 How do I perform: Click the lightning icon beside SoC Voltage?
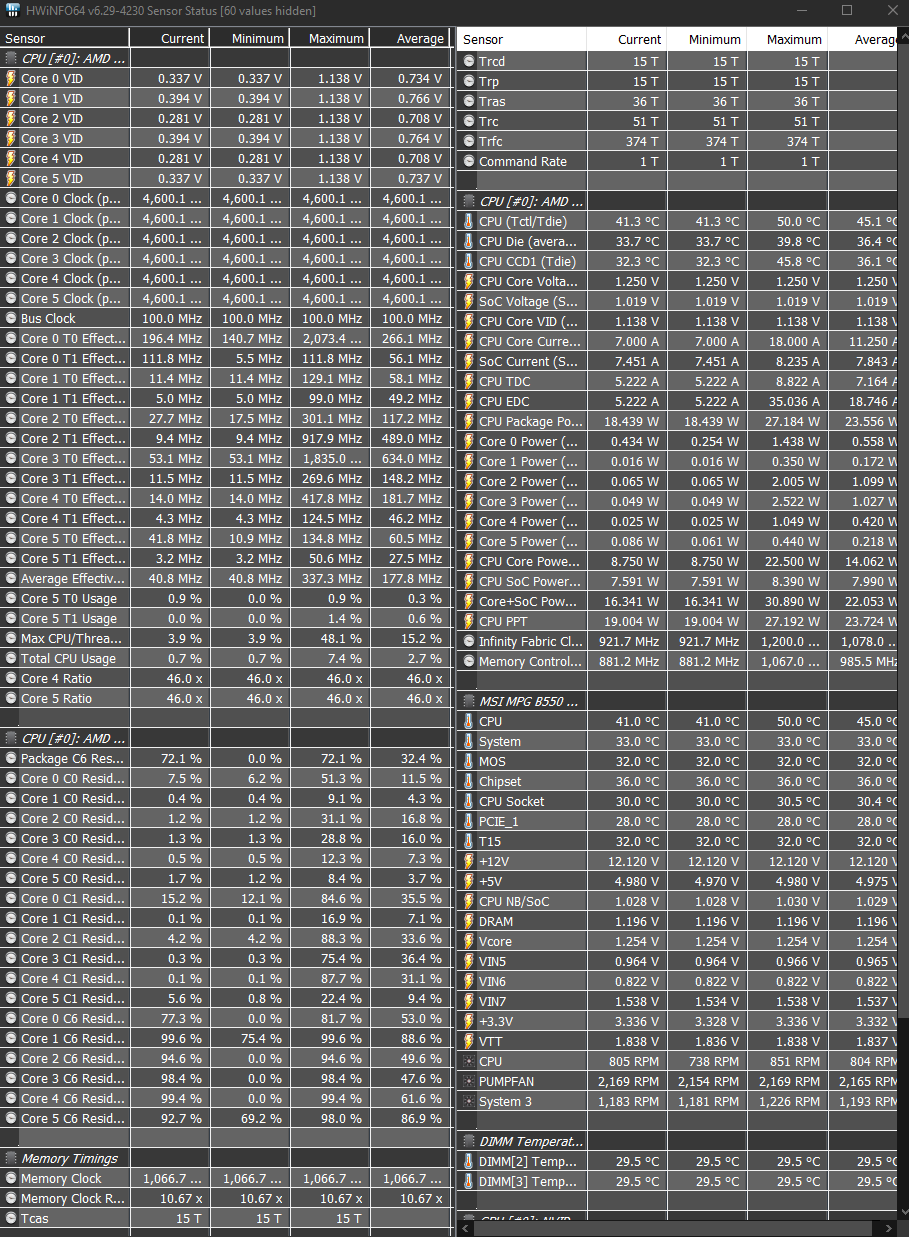pyautogui.click(x=469, y=301)
